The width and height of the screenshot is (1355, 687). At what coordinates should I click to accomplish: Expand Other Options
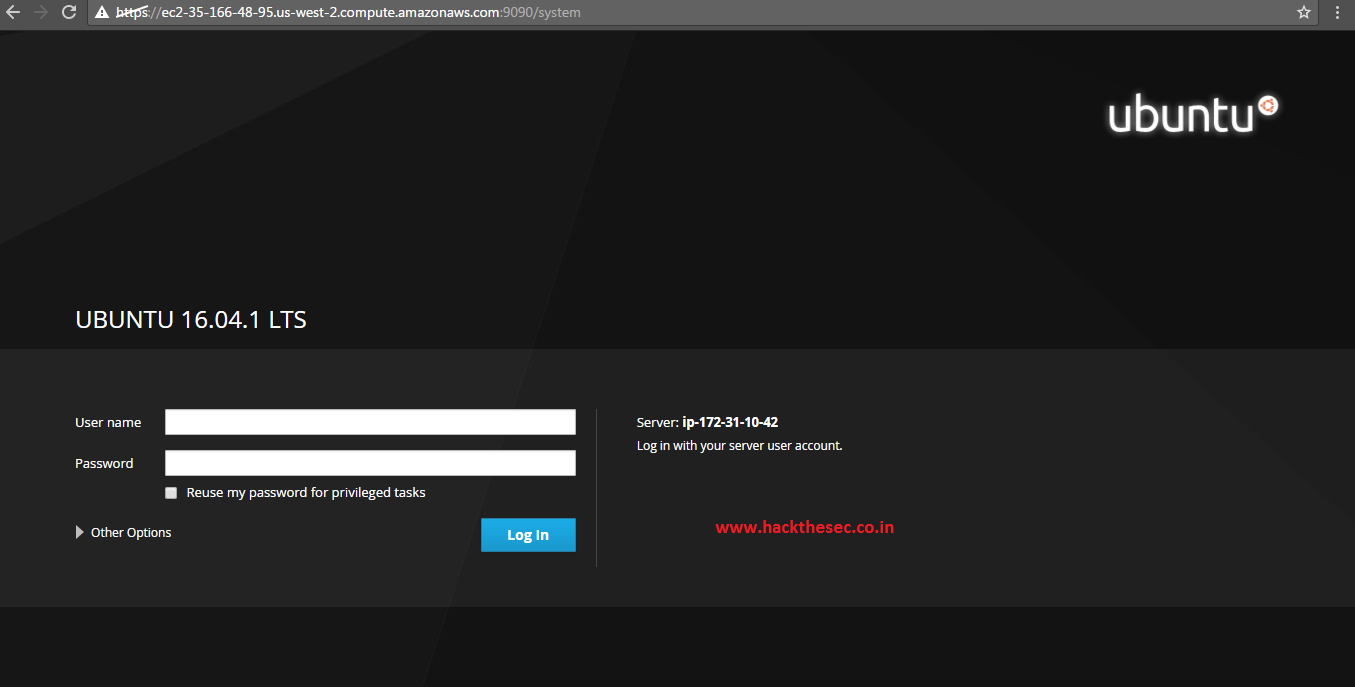124,533
